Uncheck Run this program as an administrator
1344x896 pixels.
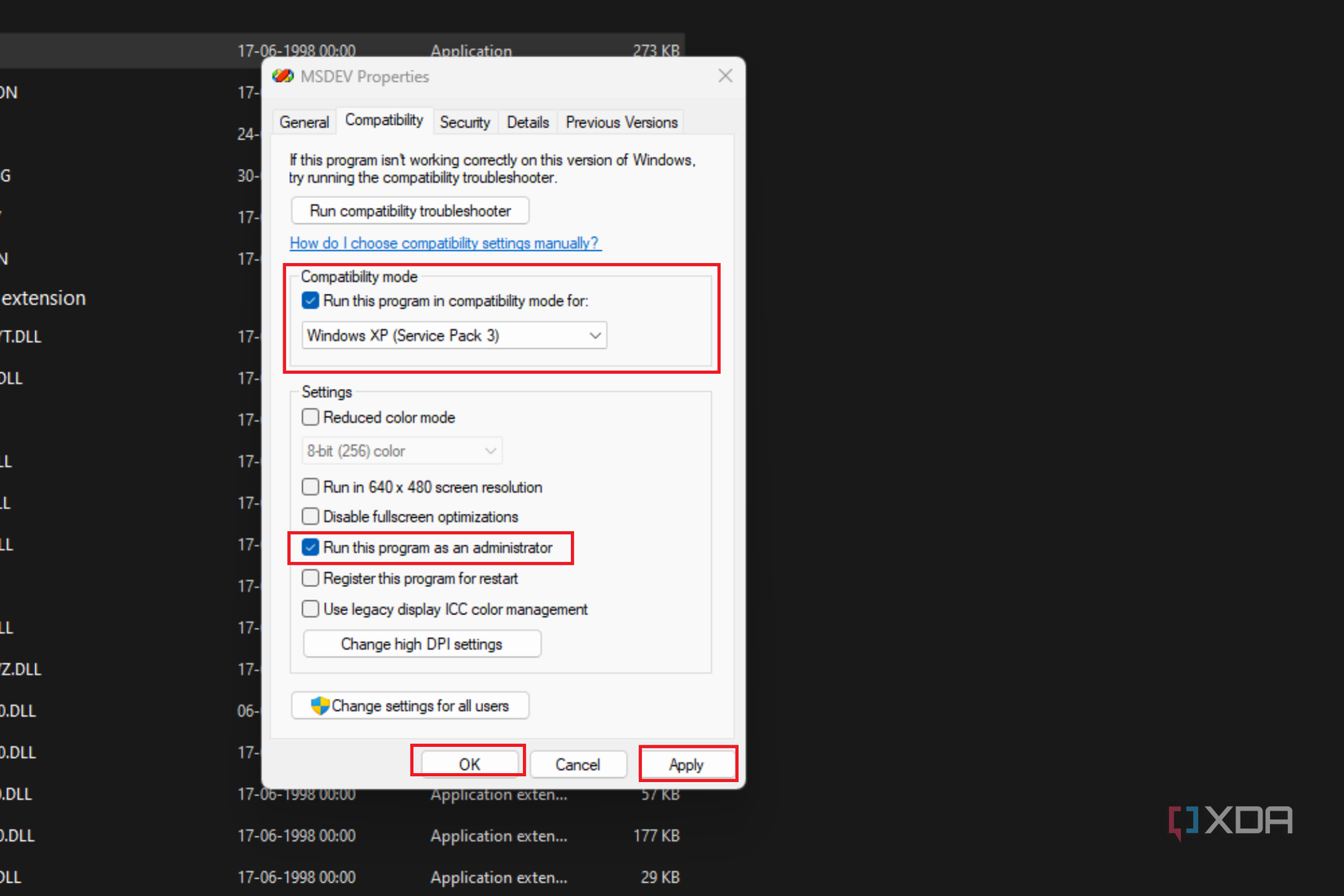click(310, 547)
